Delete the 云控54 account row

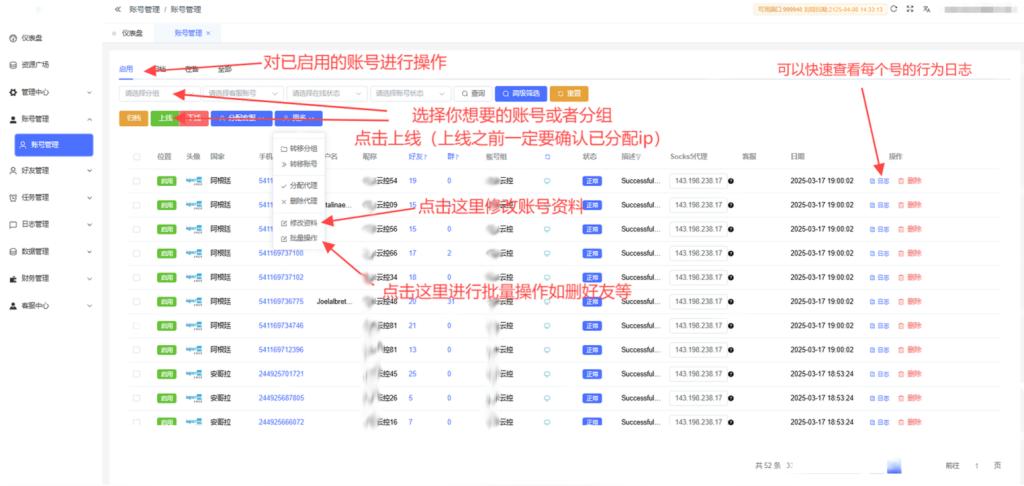[910, 181]
